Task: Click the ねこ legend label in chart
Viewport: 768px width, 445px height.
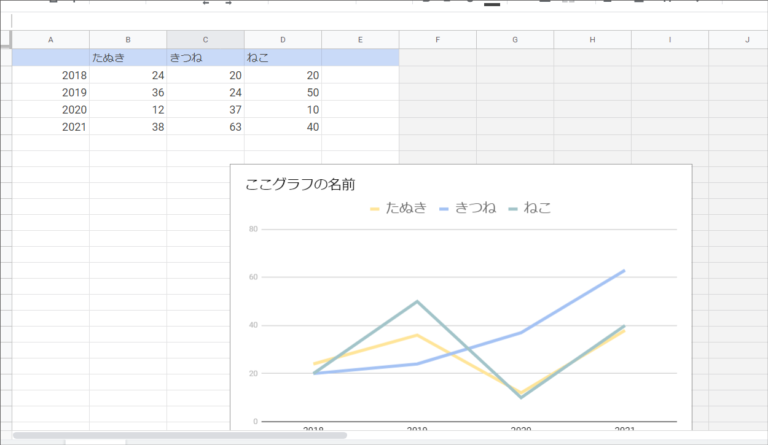Action: (537, 208)
